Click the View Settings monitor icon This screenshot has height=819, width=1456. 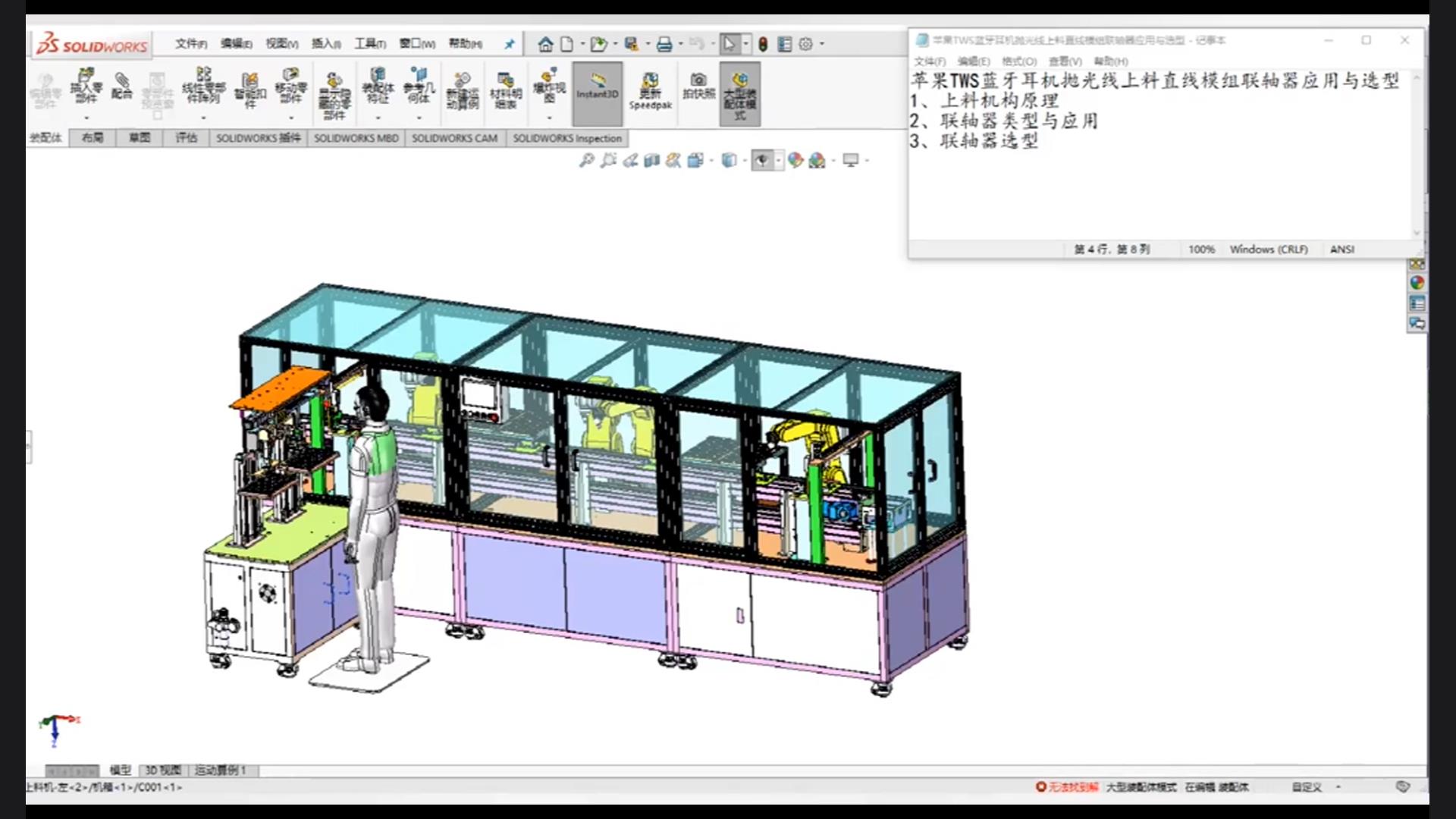pos(851,160)
